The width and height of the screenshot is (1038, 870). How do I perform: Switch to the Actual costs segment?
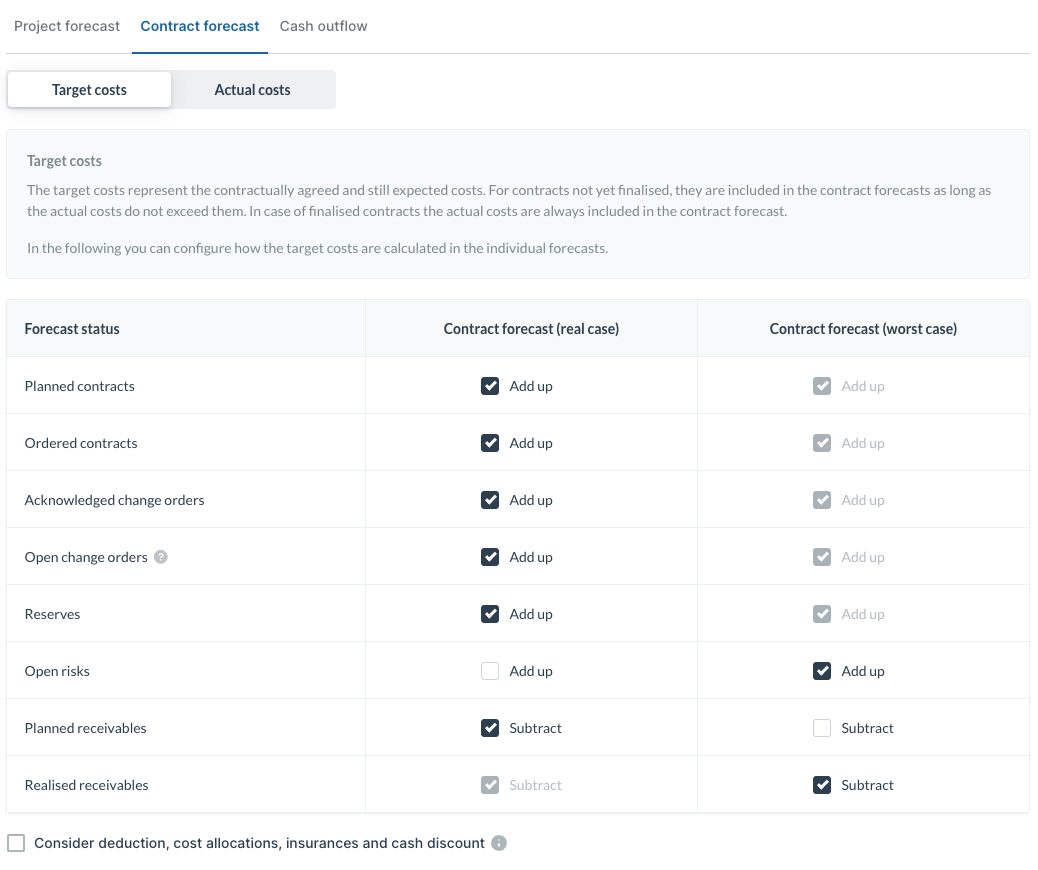[x=252, y=90]
